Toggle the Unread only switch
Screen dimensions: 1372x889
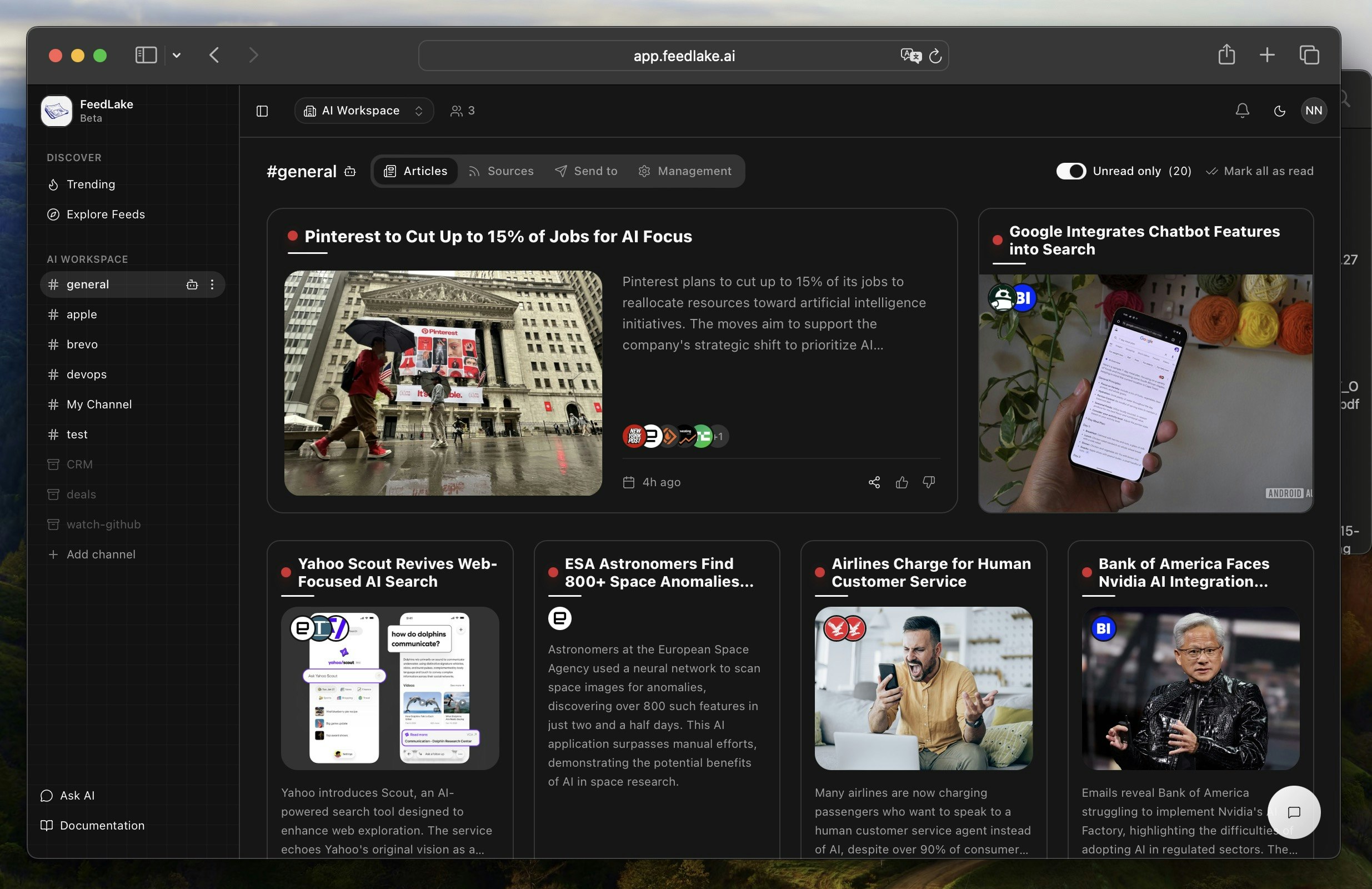[x=1070, y=171]
